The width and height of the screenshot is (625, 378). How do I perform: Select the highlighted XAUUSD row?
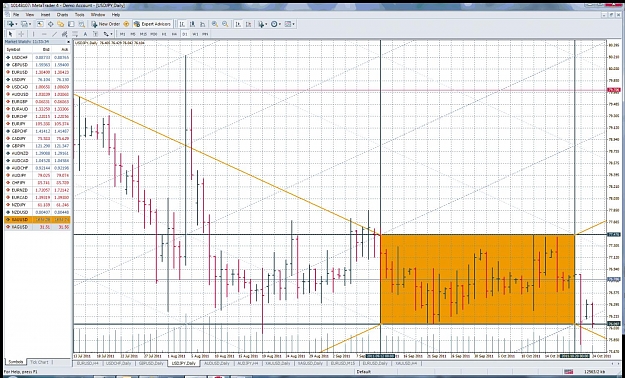point(37,220)
